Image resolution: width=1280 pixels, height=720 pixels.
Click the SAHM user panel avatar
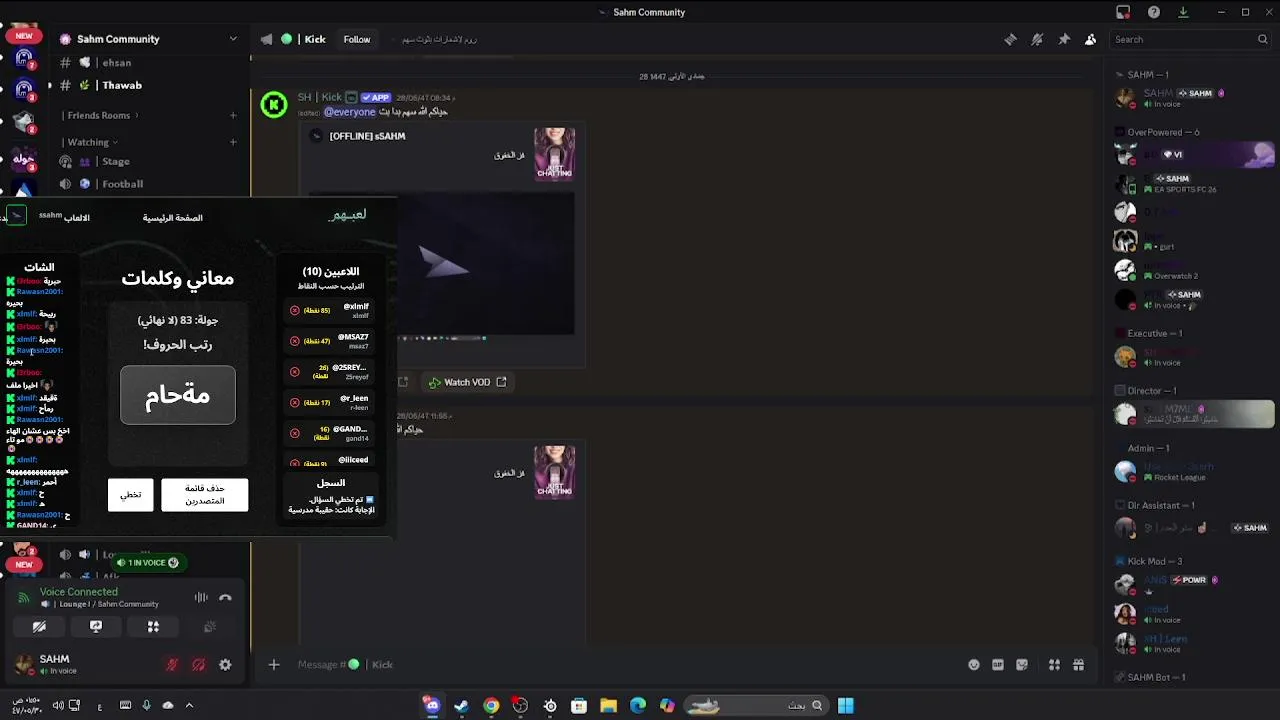point(23,665)
